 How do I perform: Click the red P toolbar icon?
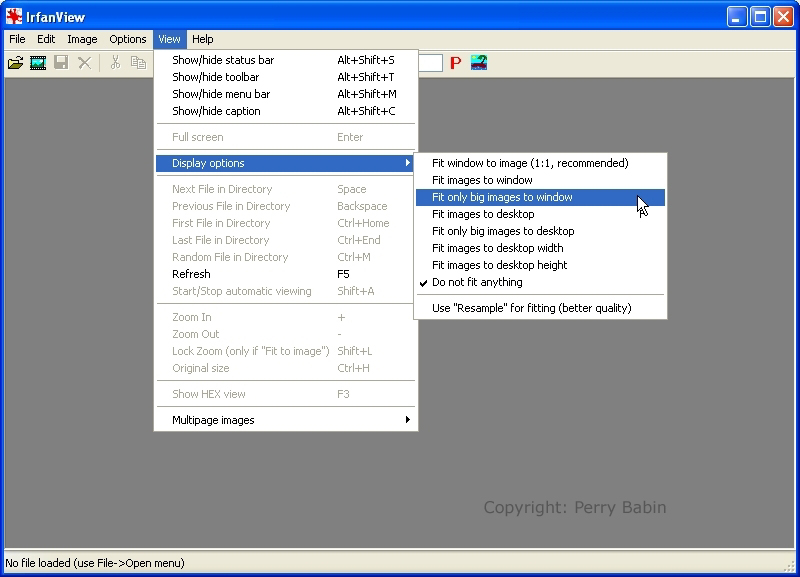(456, 63)
